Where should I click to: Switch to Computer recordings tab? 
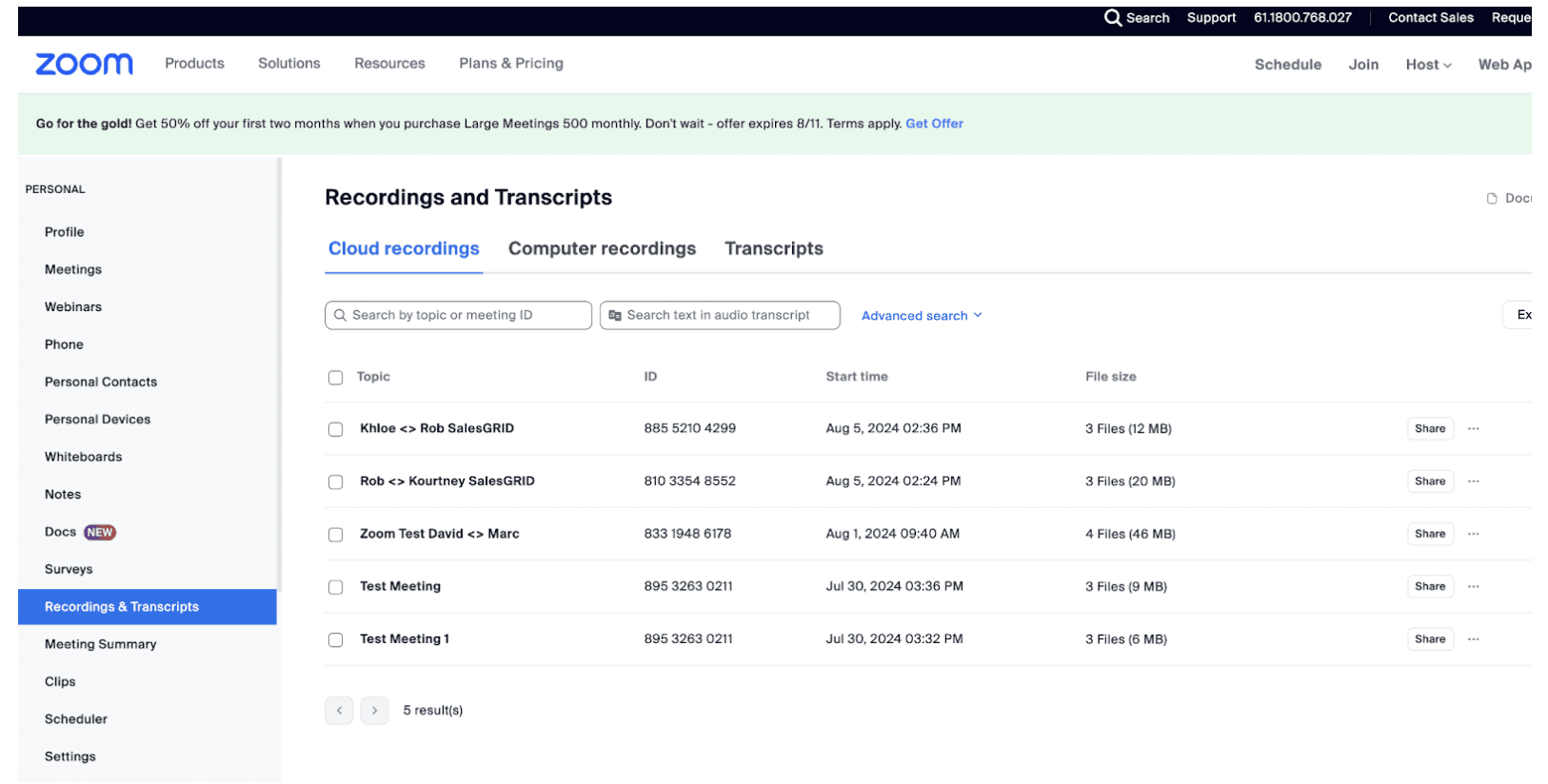tap(602, 249)
